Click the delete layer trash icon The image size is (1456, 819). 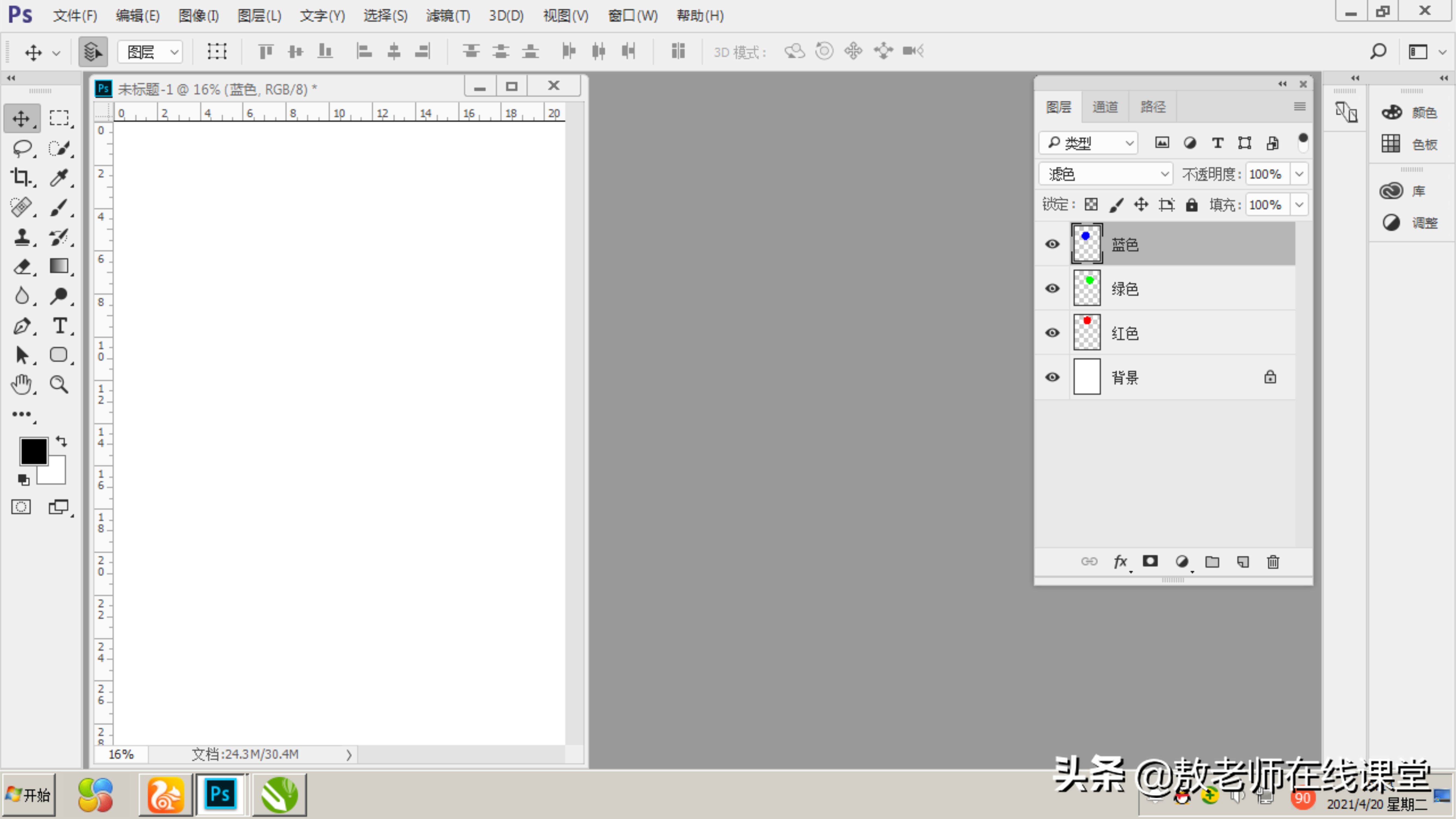[x=1273, y=562]
